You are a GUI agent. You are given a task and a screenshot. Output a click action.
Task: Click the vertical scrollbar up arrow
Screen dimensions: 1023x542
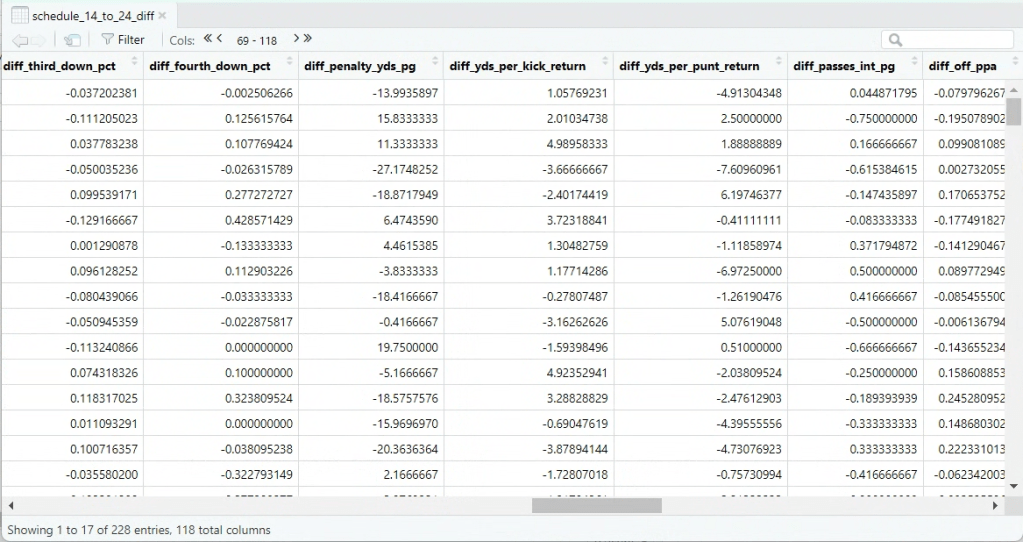tap(1014, 88)
